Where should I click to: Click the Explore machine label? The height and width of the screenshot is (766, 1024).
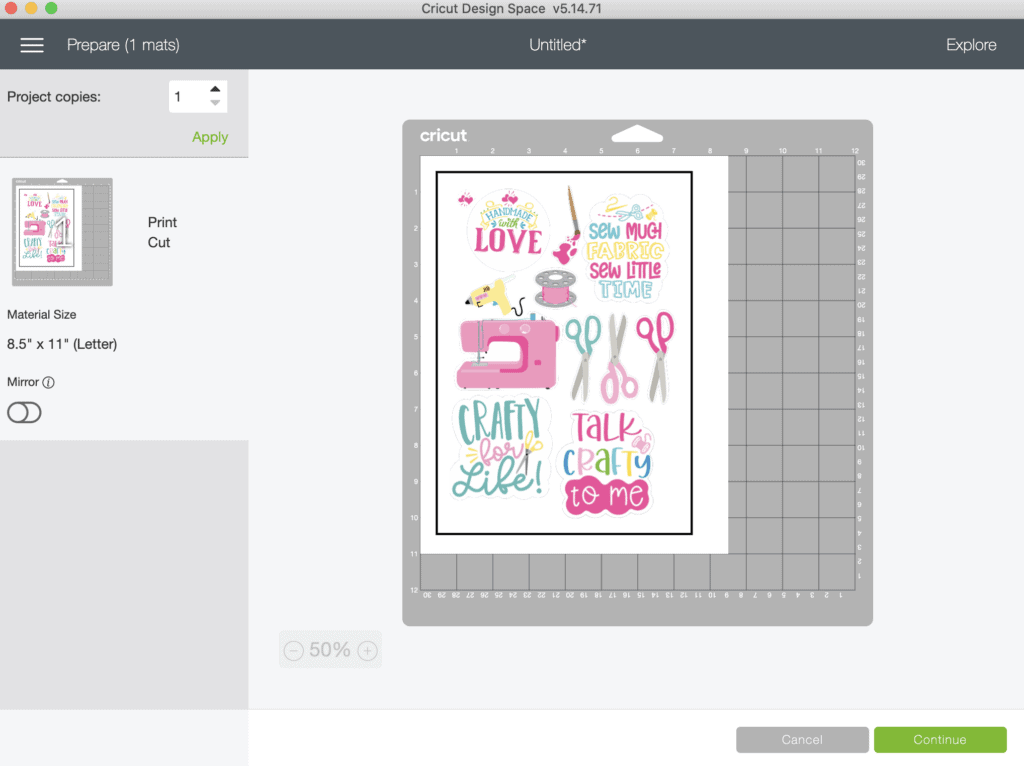971,44
